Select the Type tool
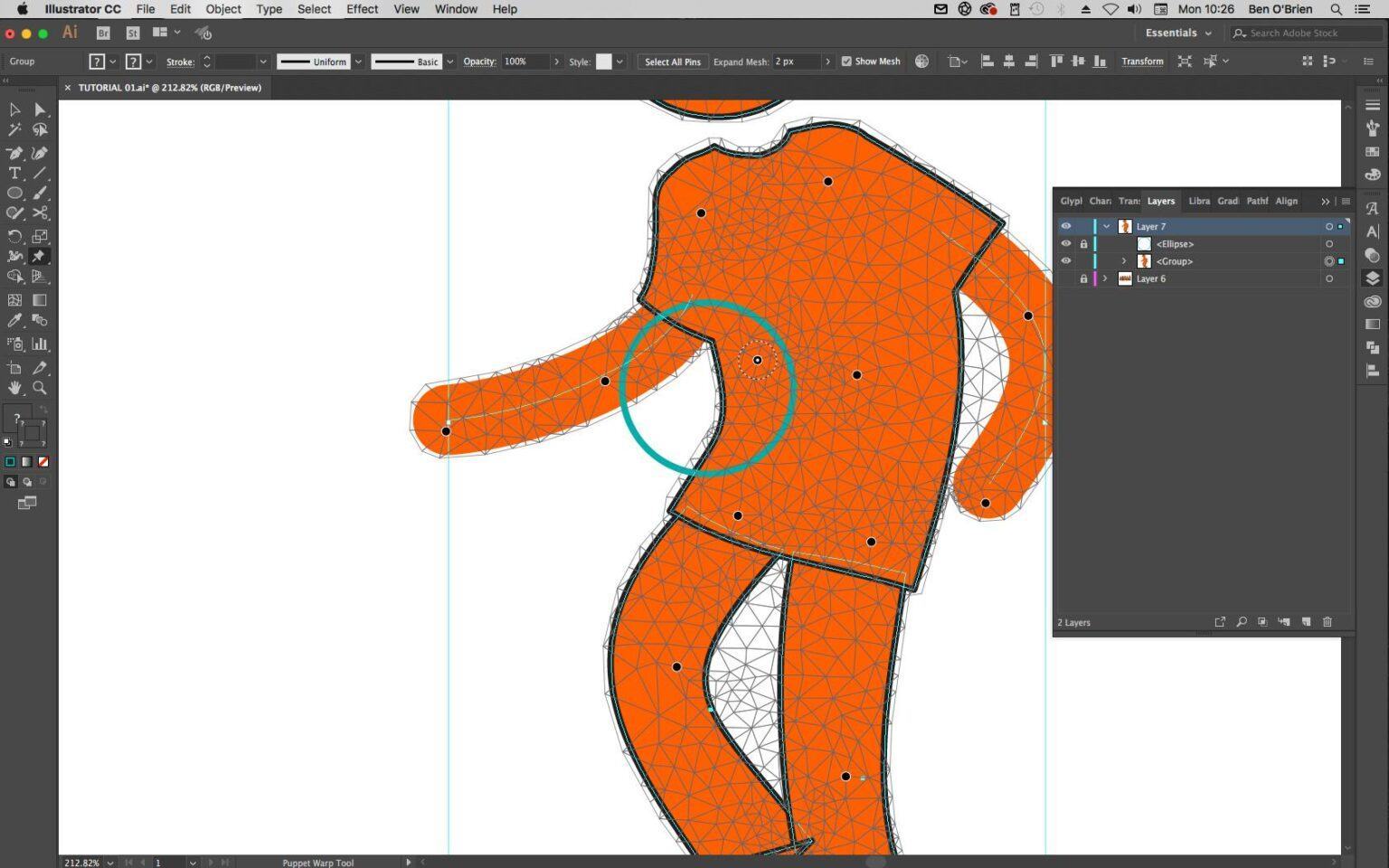1389x868 pixels. coord(14,173)
